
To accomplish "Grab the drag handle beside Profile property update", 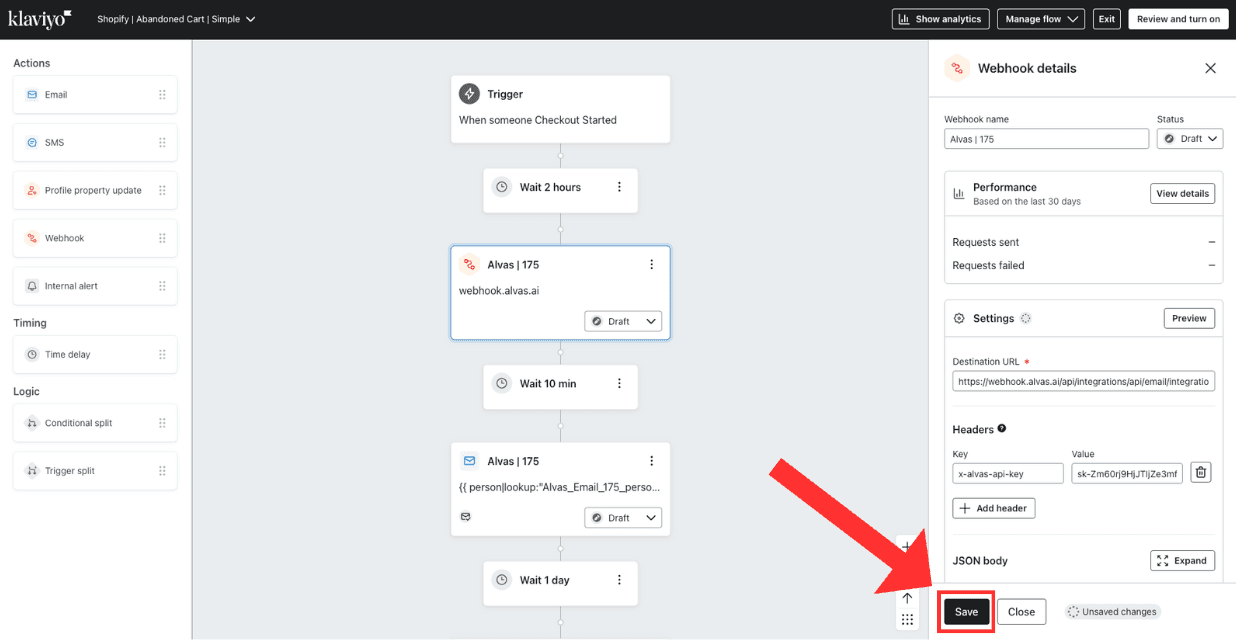I will (162, 191).
